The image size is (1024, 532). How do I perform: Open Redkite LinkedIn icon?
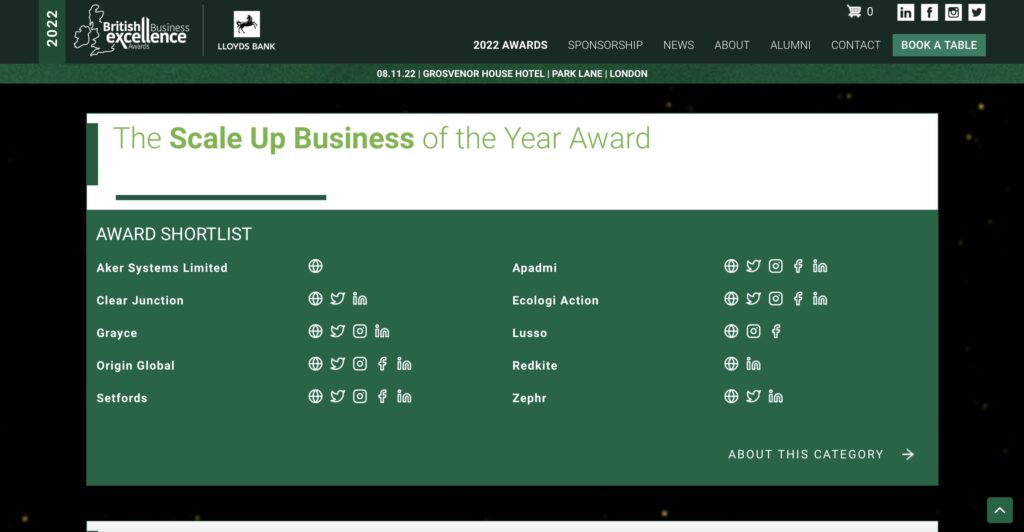(754, 364)
